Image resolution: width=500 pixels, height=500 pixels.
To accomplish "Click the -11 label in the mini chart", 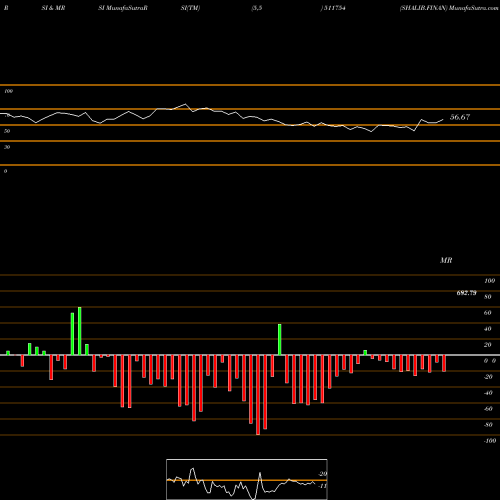I will pyautogui.click(x=322, y=486).
